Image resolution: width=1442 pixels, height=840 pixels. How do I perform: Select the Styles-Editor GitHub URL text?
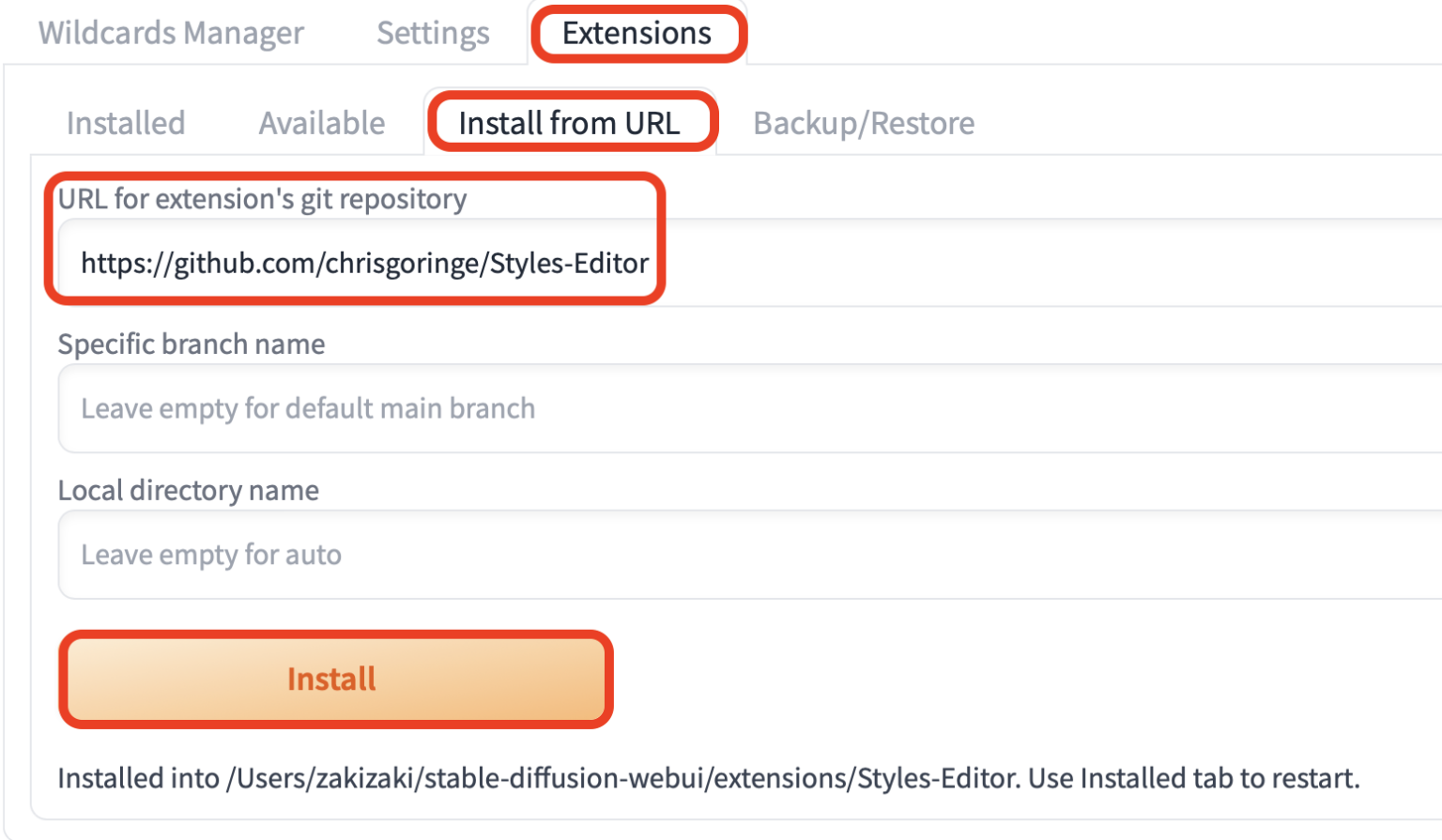[x=363, y=263]
